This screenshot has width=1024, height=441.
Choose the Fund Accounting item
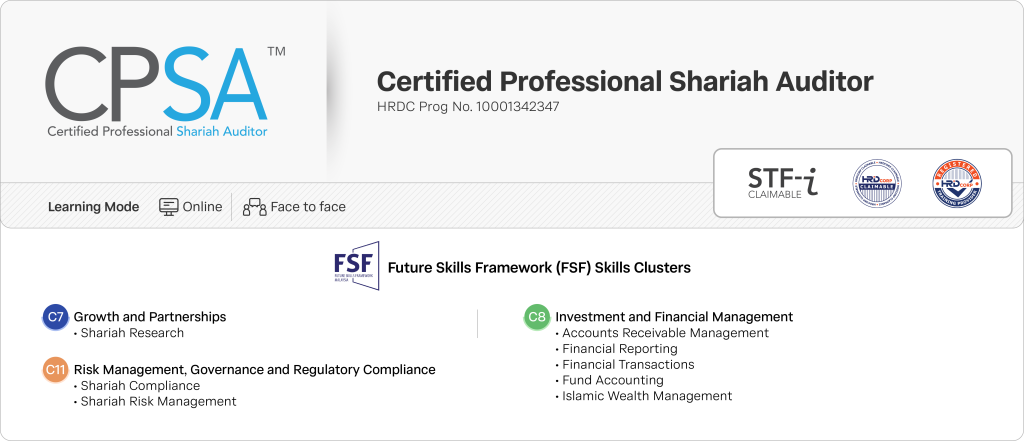(613, 381)
